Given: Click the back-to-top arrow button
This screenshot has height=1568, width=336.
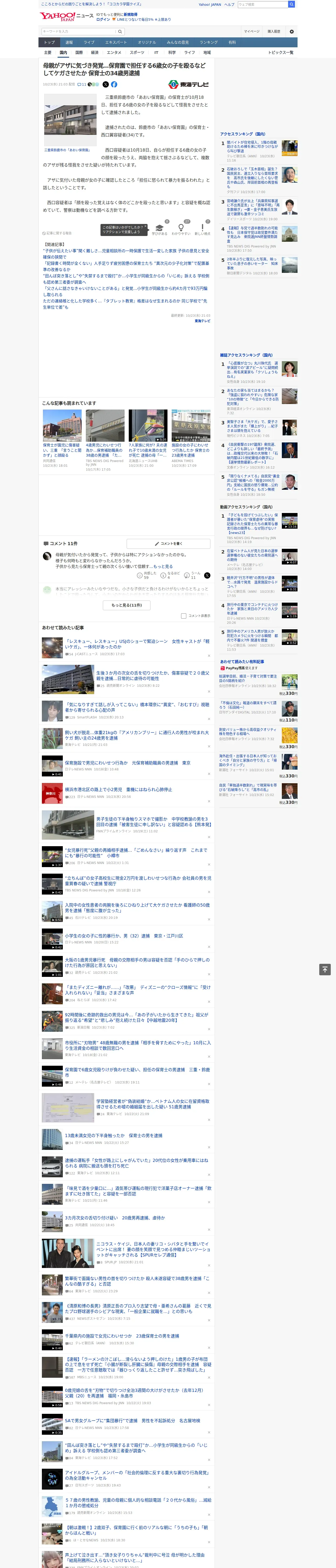Looking at the screenshot, I should (x=325, y=969).
